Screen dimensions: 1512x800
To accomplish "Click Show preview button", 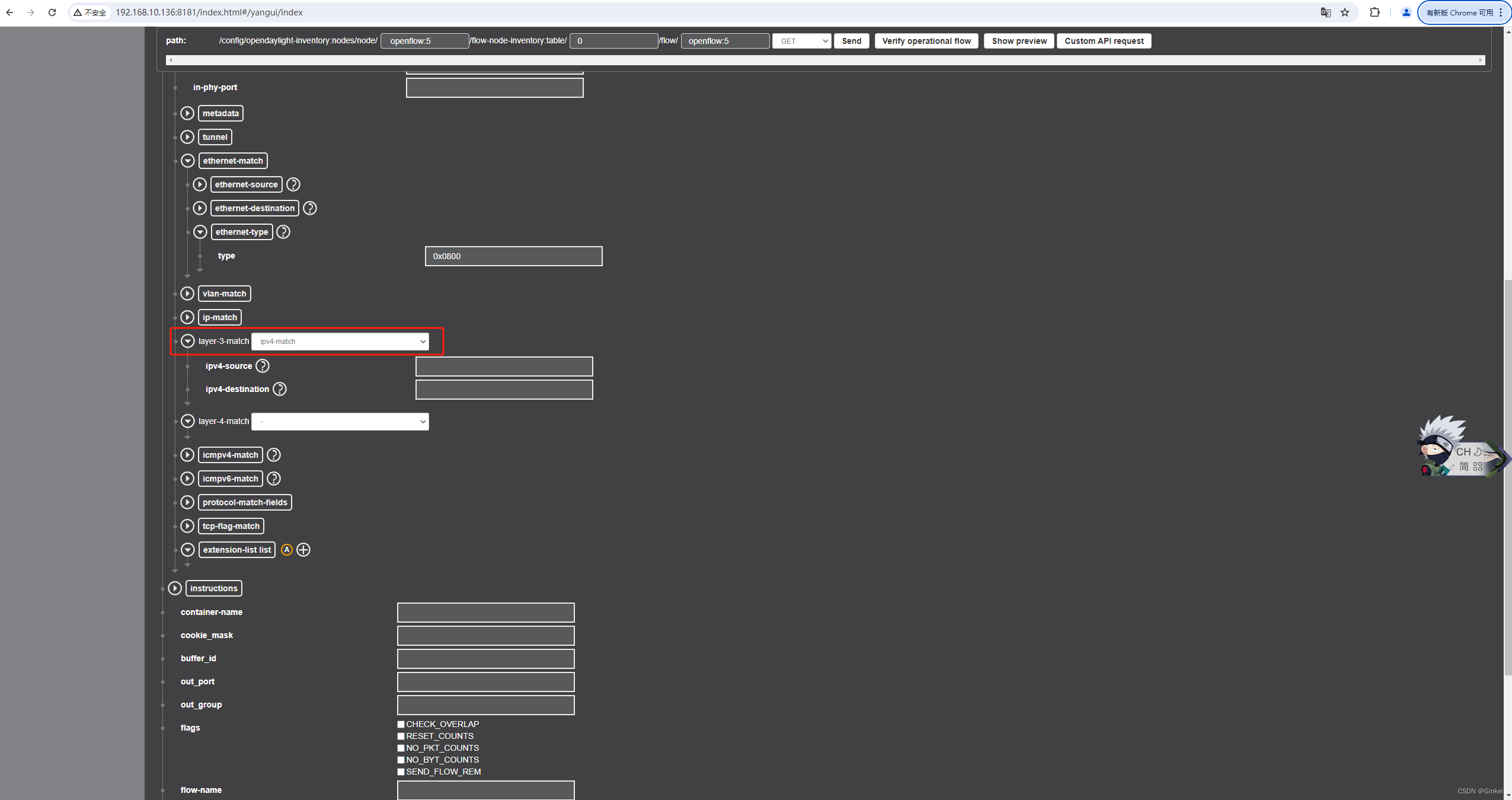I will pyautogui.click(x=1018, y=40).
